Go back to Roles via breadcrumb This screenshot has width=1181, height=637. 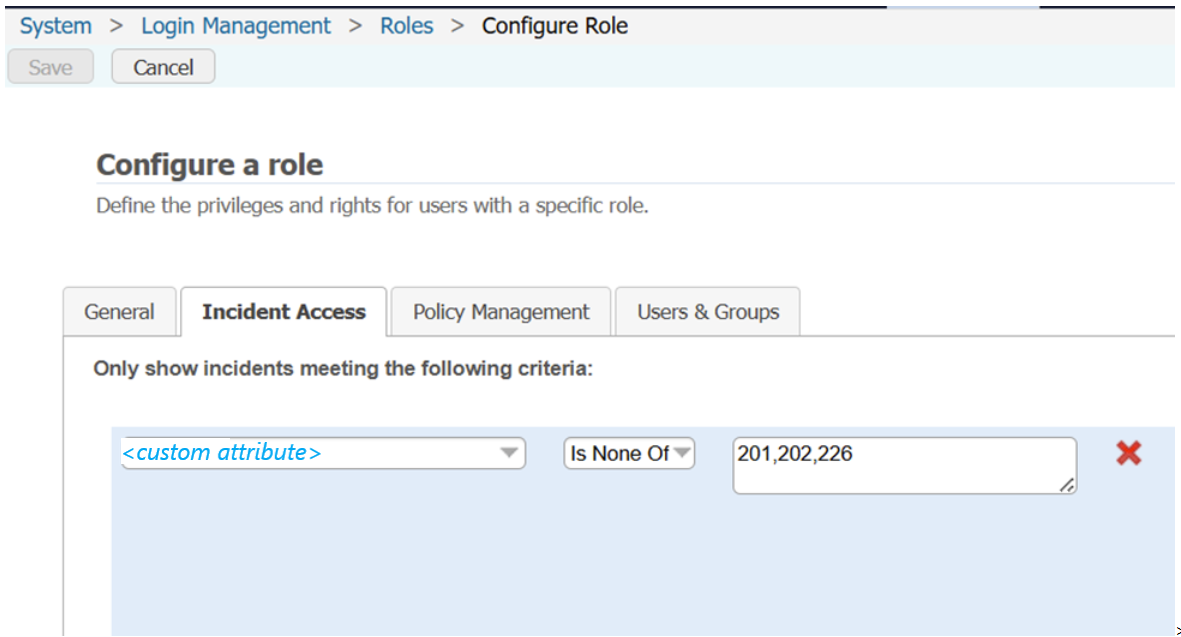406,26
